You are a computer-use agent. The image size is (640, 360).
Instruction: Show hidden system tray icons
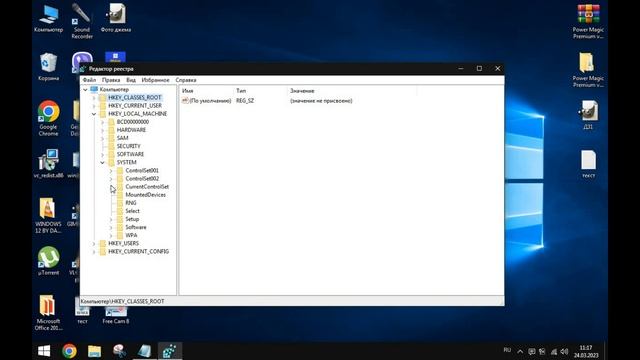coord(520,351)
